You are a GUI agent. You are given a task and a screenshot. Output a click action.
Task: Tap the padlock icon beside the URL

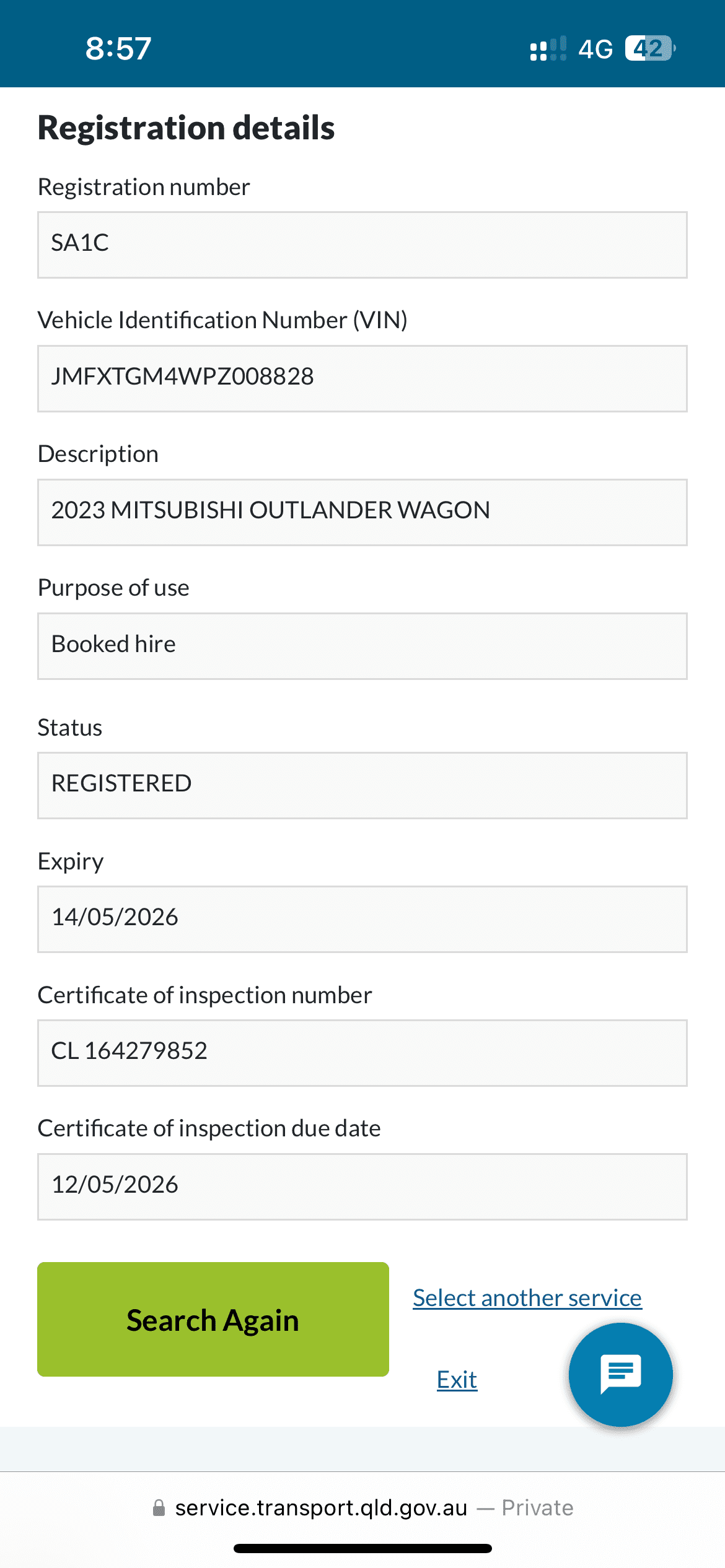point(159,1508)
